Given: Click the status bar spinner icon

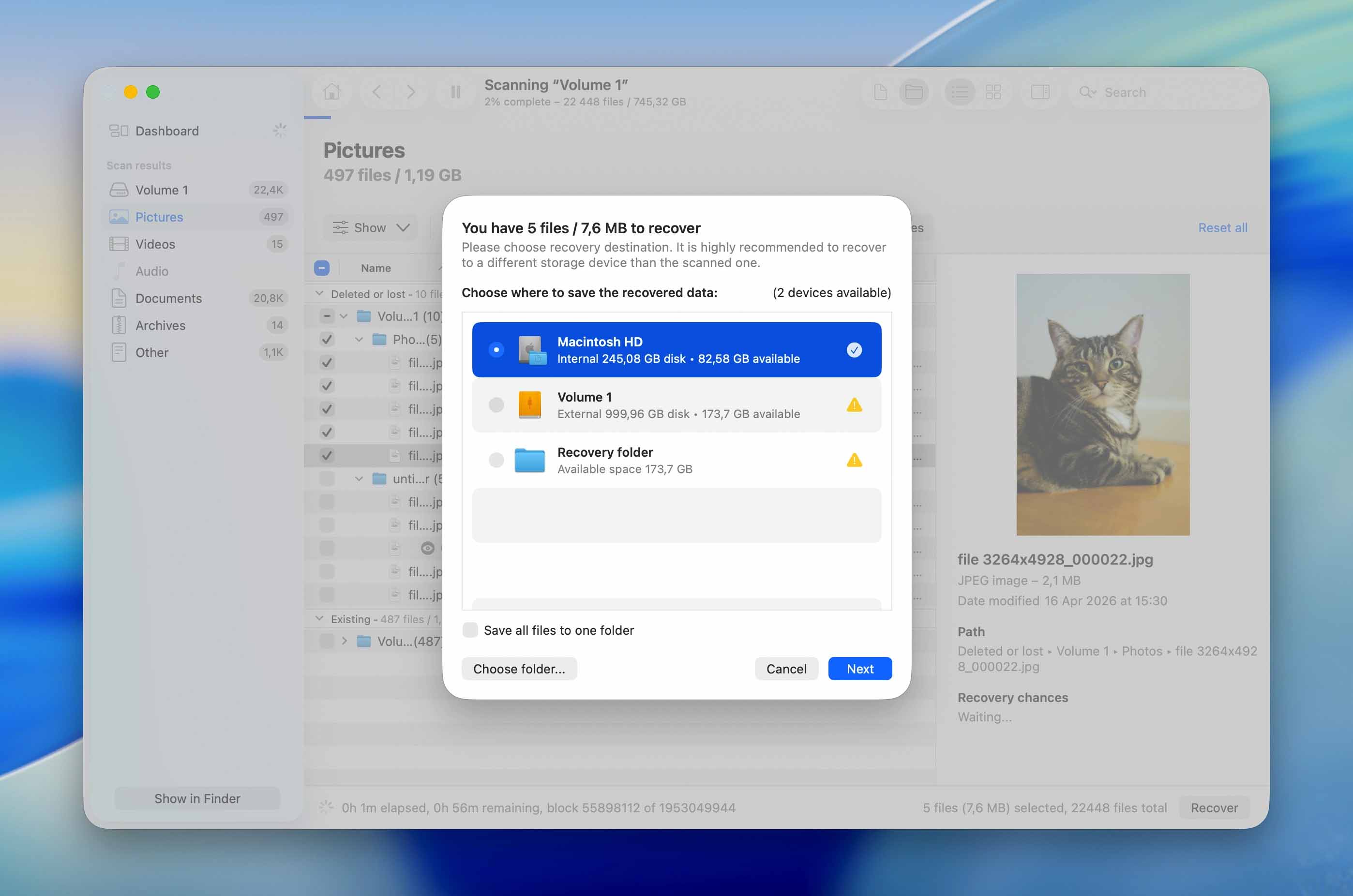Looking at the screenshot, I should point(326,807).
